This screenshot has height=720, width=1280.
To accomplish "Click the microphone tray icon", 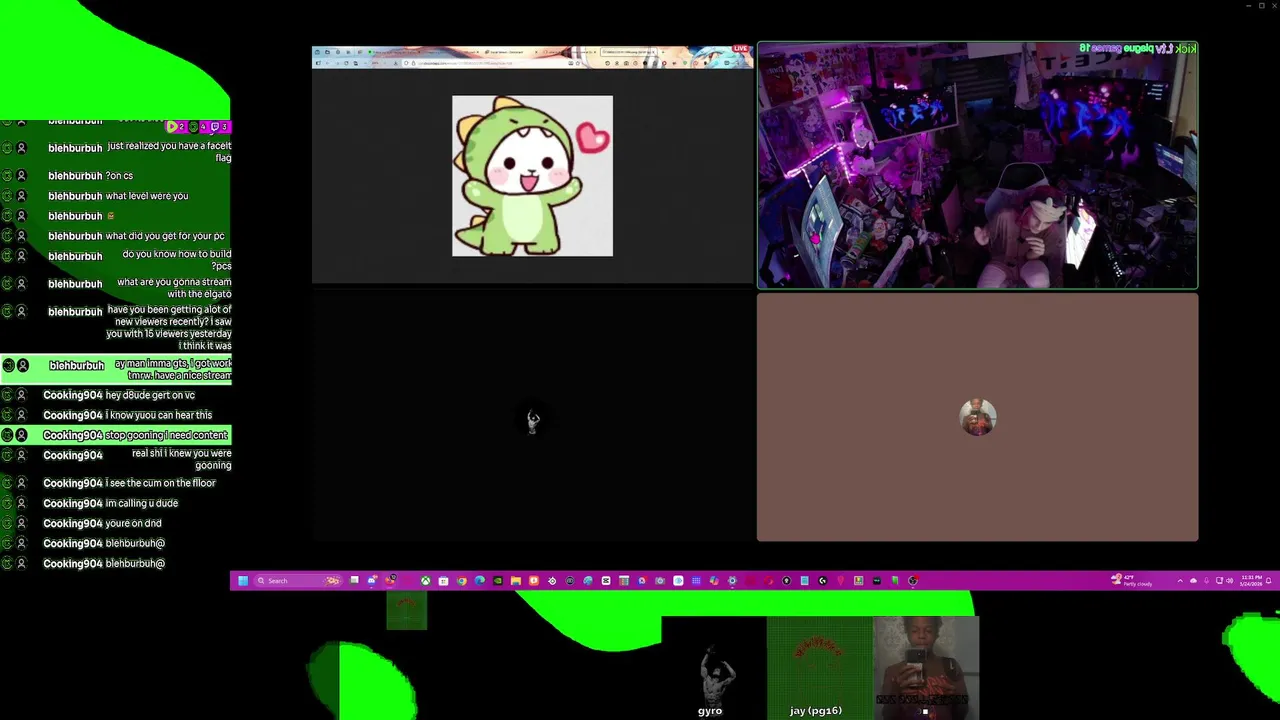I will pyautogui.click(x=1206, y=580).
